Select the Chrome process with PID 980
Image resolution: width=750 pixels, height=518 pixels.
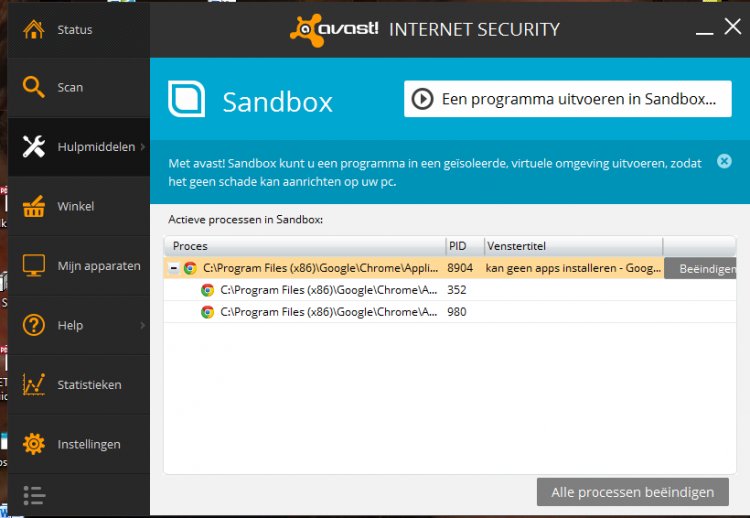(450, 312)
